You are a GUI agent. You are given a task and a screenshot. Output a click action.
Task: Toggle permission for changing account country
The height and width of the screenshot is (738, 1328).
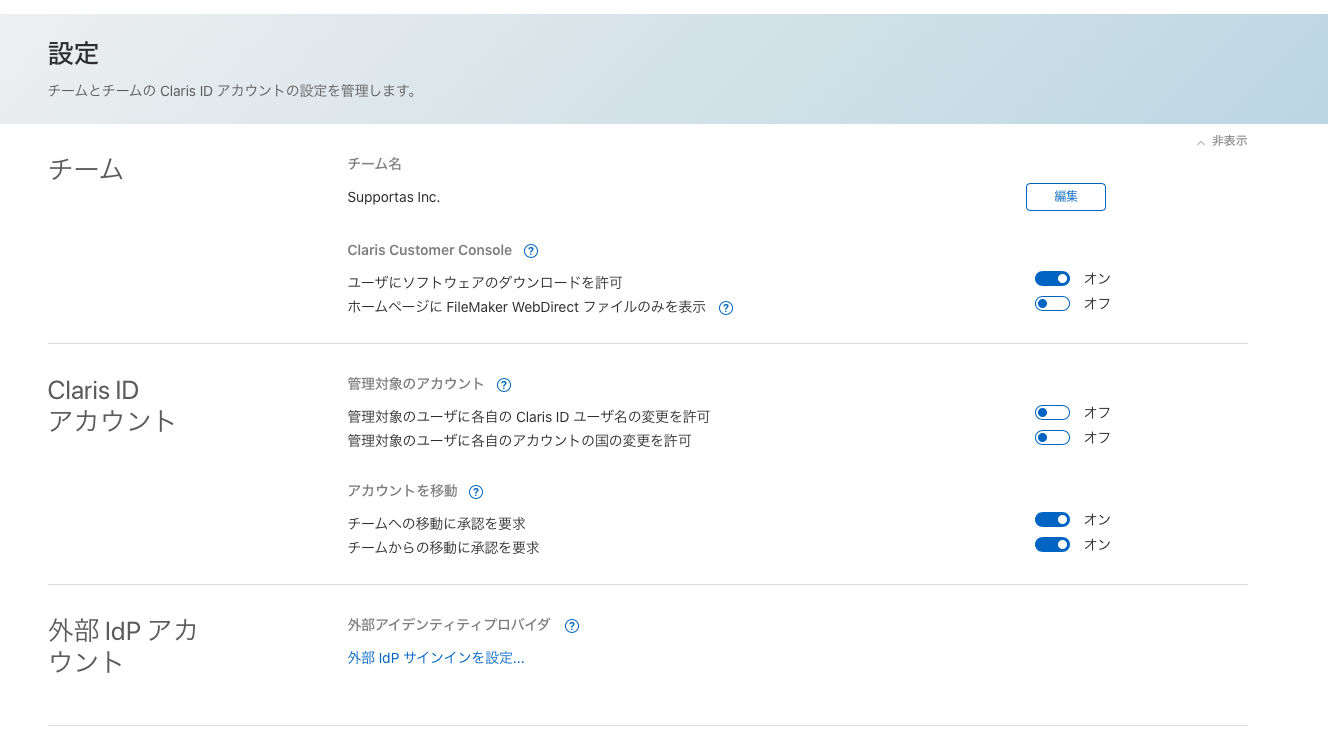click(1052, 438)
